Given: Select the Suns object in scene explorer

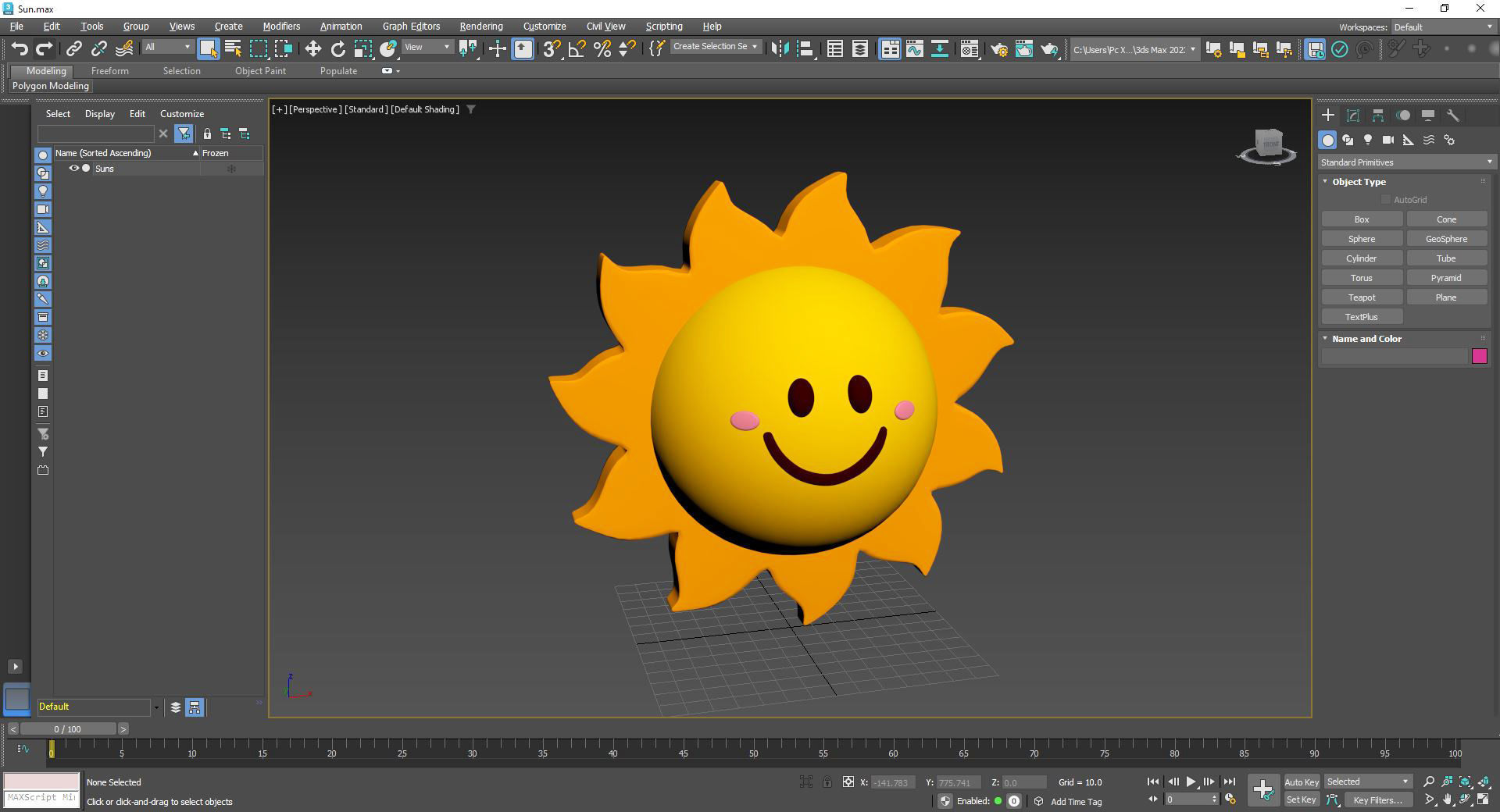Looking at the screenshot, I should [105, 169].
